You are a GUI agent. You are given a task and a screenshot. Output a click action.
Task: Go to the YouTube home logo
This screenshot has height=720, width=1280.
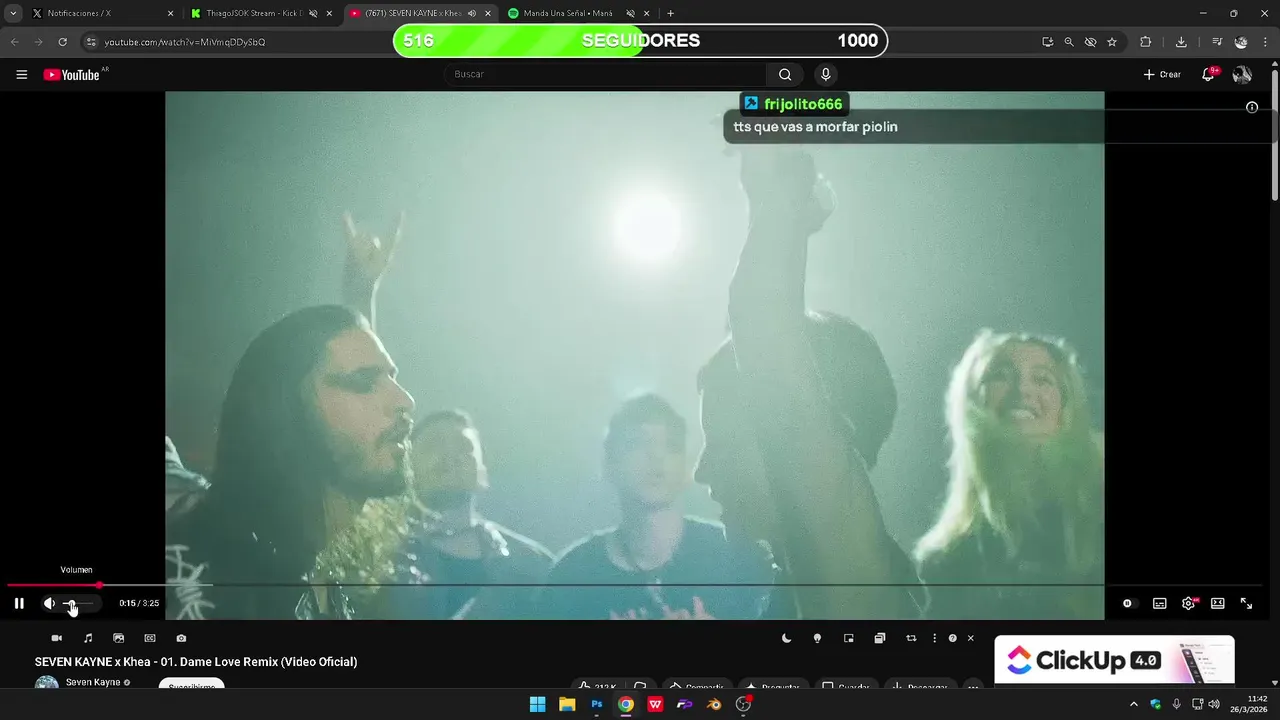[72, 74]
